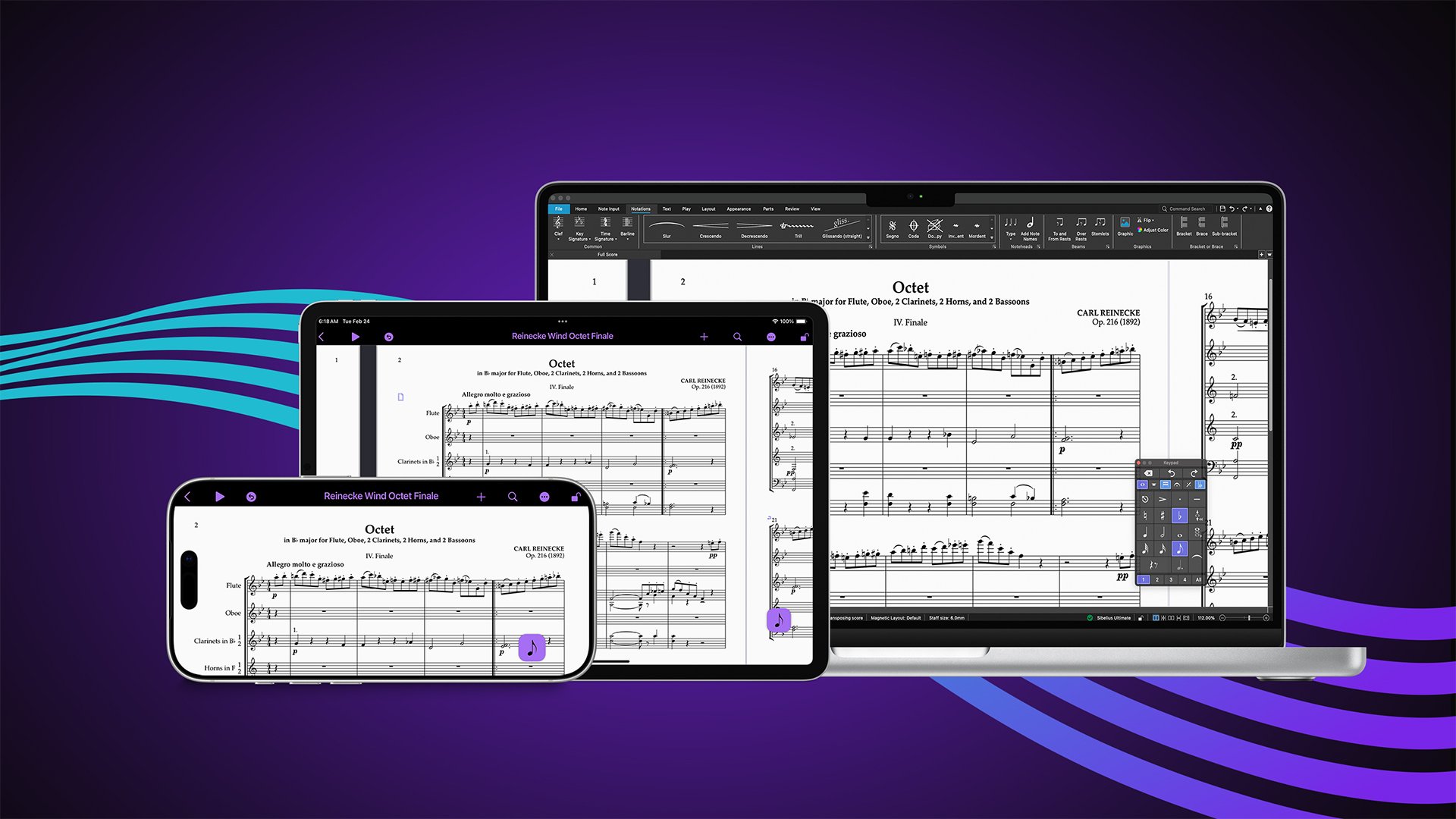Viewport: 1456px width, 819px height.
Task: Choose the Decrescendo hairpin line
Action: [x=755, y=229]
